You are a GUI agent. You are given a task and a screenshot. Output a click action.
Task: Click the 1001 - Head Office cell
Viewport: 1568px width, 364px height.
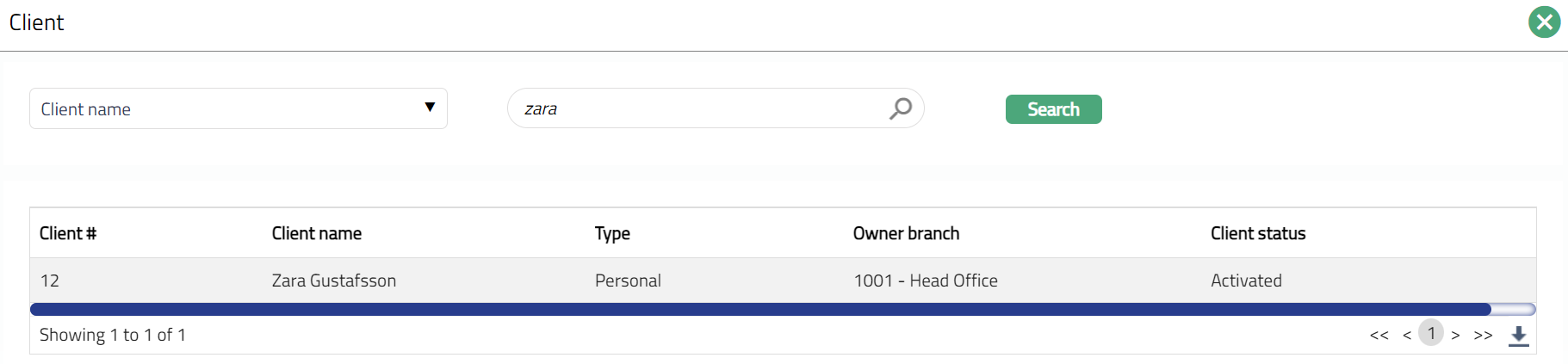(926, 281)
